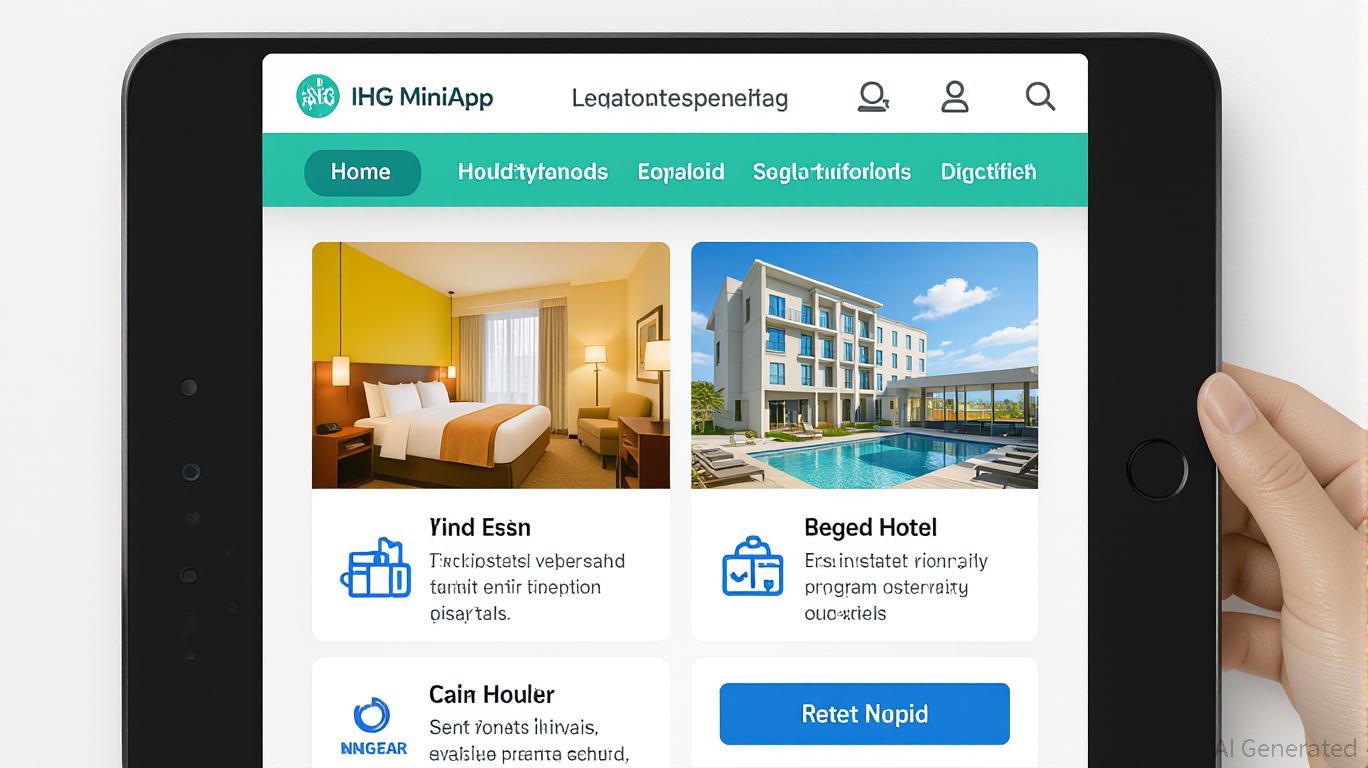The width and height of the screenshot is (1368, 768).
Task: Select the Digctifieh tab
Action: click(x=989, y=172)
